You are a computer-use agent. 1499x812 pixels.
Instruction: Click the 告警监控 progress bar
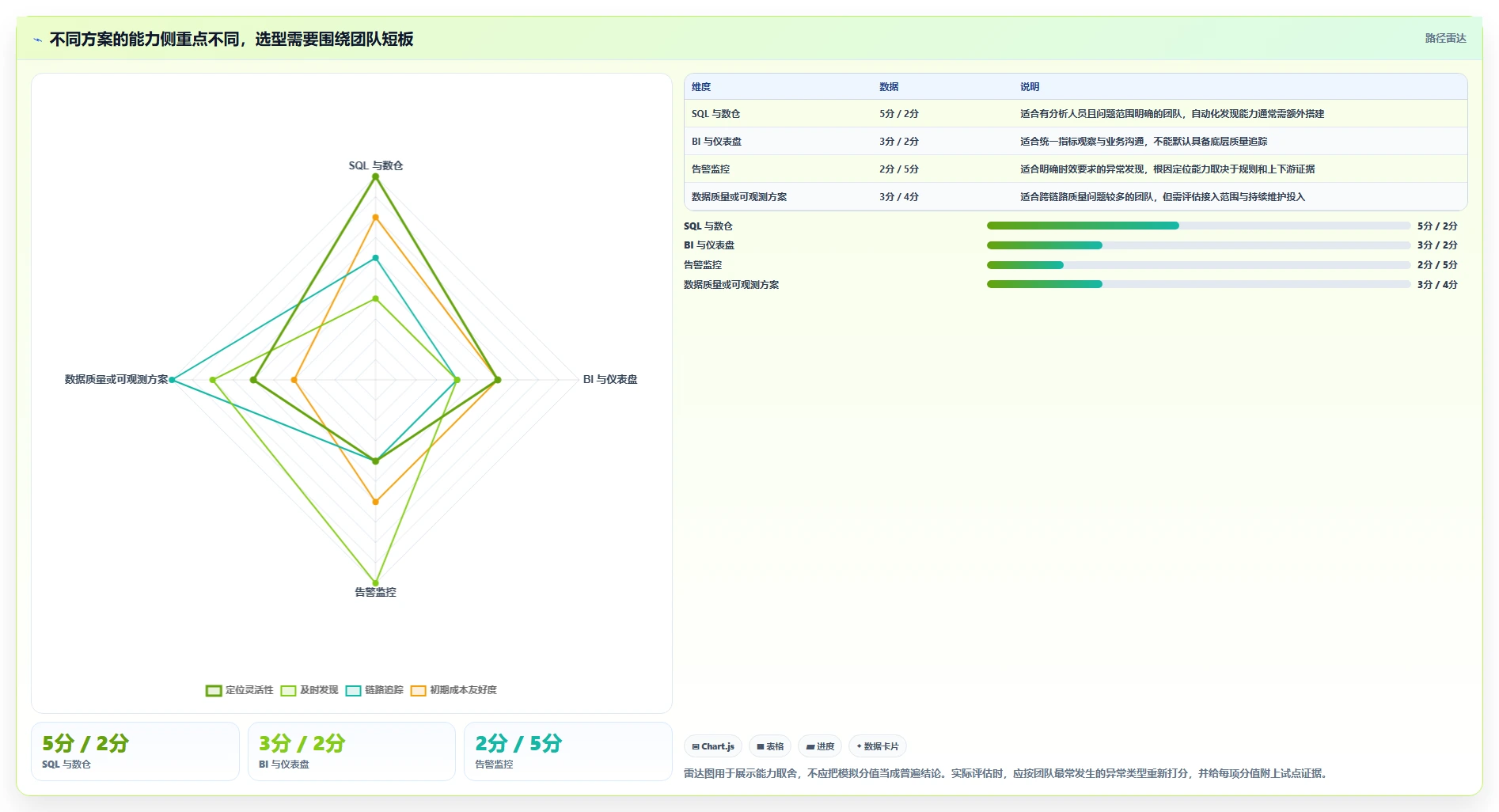pyautogui.click(x=1198, y=265)
